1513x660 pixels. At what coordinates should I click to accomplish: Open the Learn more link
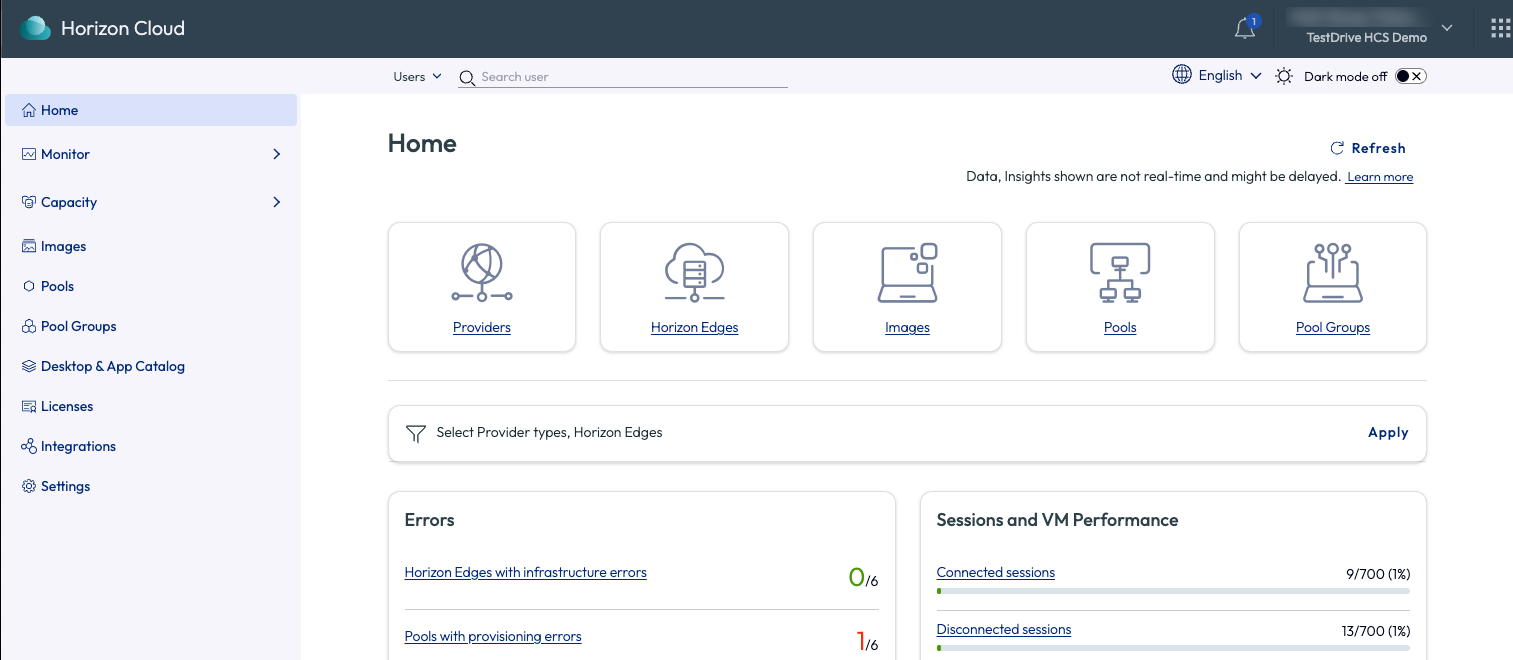[x=1379, y=177]
